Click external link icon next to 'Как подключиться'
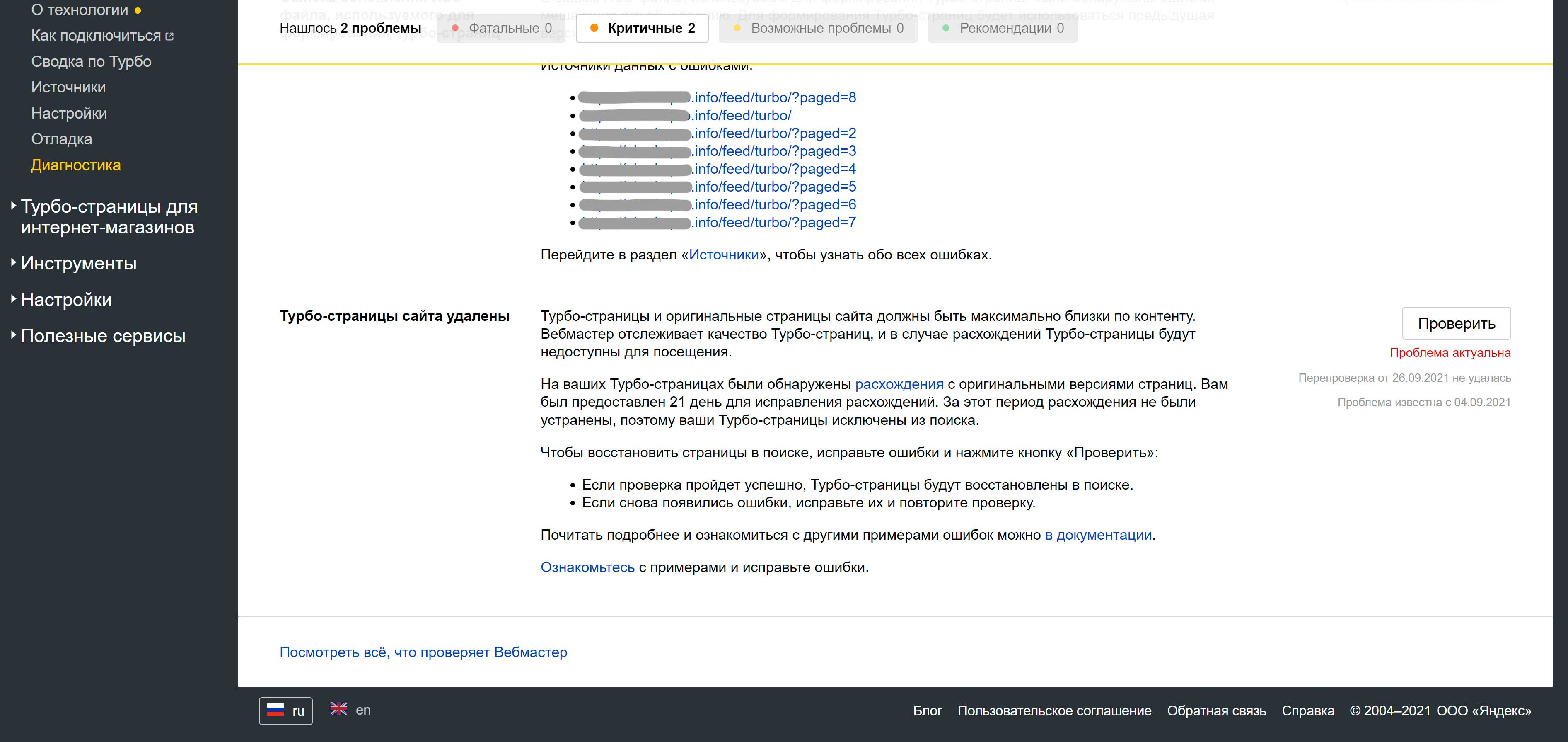The height and width of the screenshot is (742, 1568). pos(170,36)
